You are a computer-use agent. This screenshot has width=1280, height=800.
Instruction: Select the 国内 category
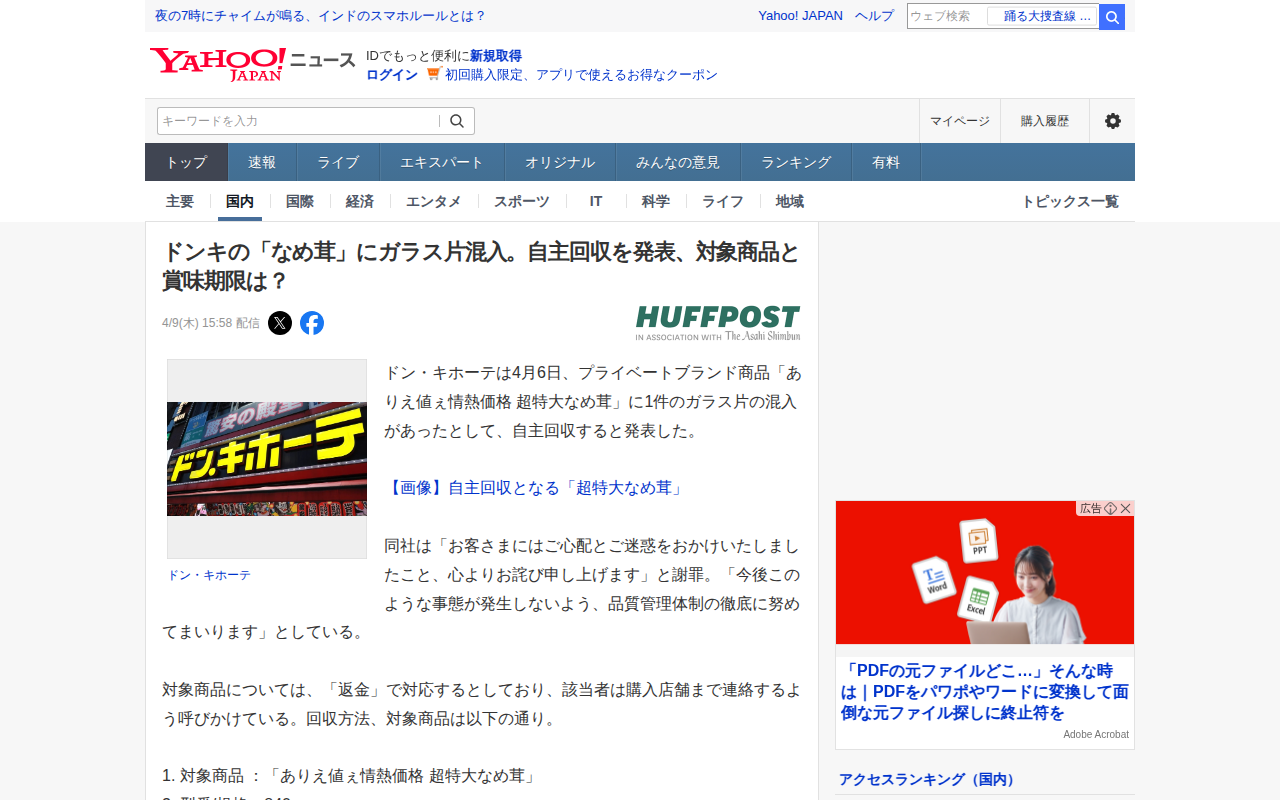click(x=240, y=201)
